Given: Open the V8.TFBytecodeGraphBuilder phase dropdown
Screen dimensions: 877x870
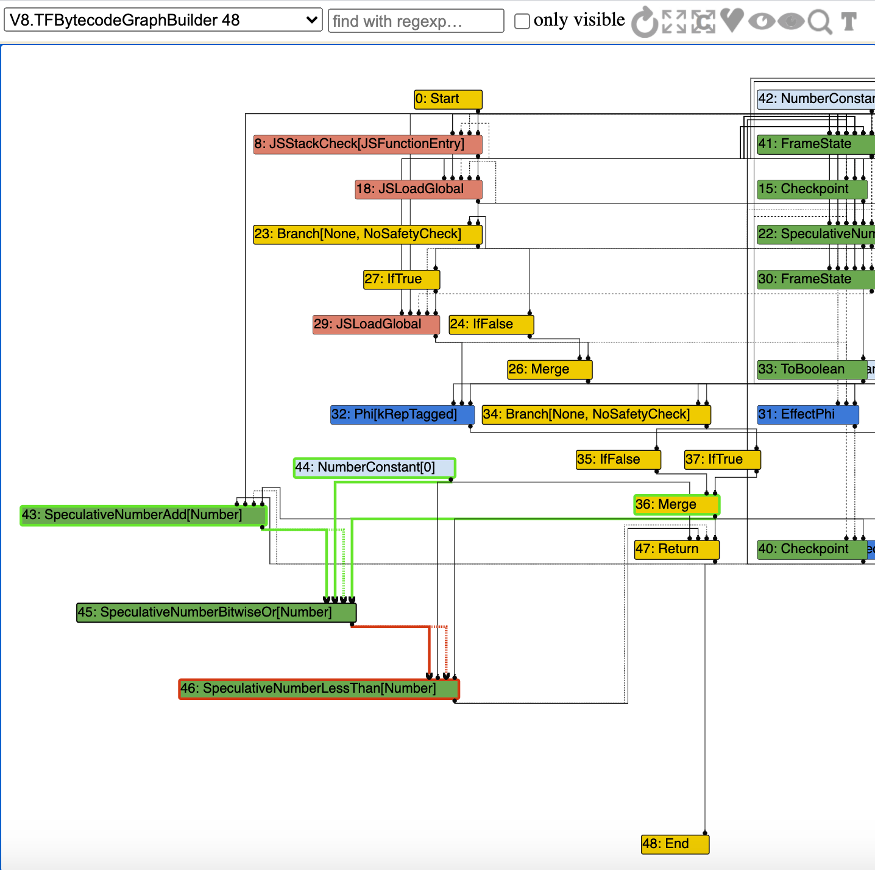Looking at the screenshot, I should 162,19.
